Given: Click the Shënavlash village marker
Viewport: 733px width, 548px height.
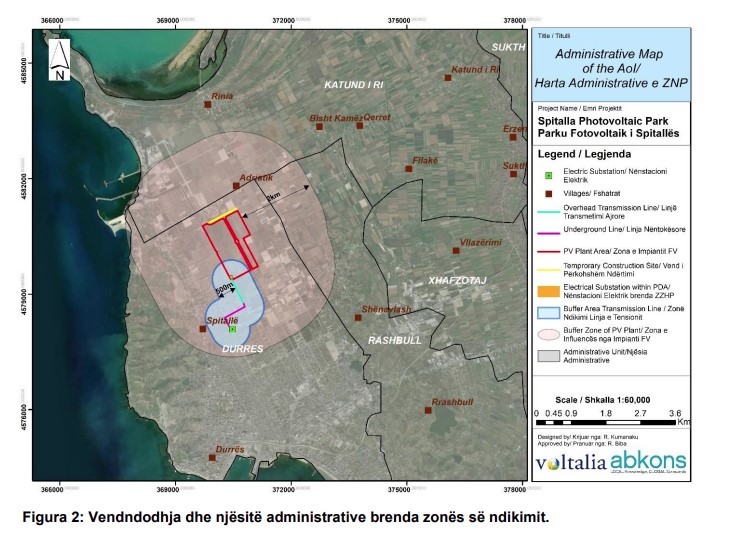Looking at the screenshot, I should 358,317.
